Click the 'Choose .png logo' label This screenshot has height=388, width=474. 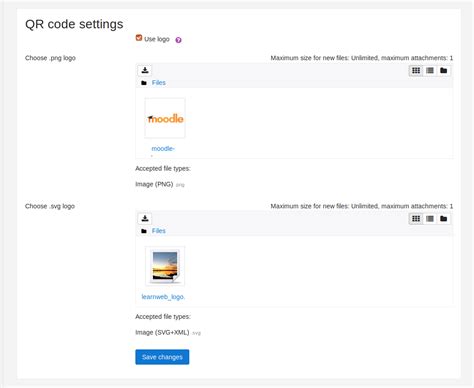pos(50,58)
